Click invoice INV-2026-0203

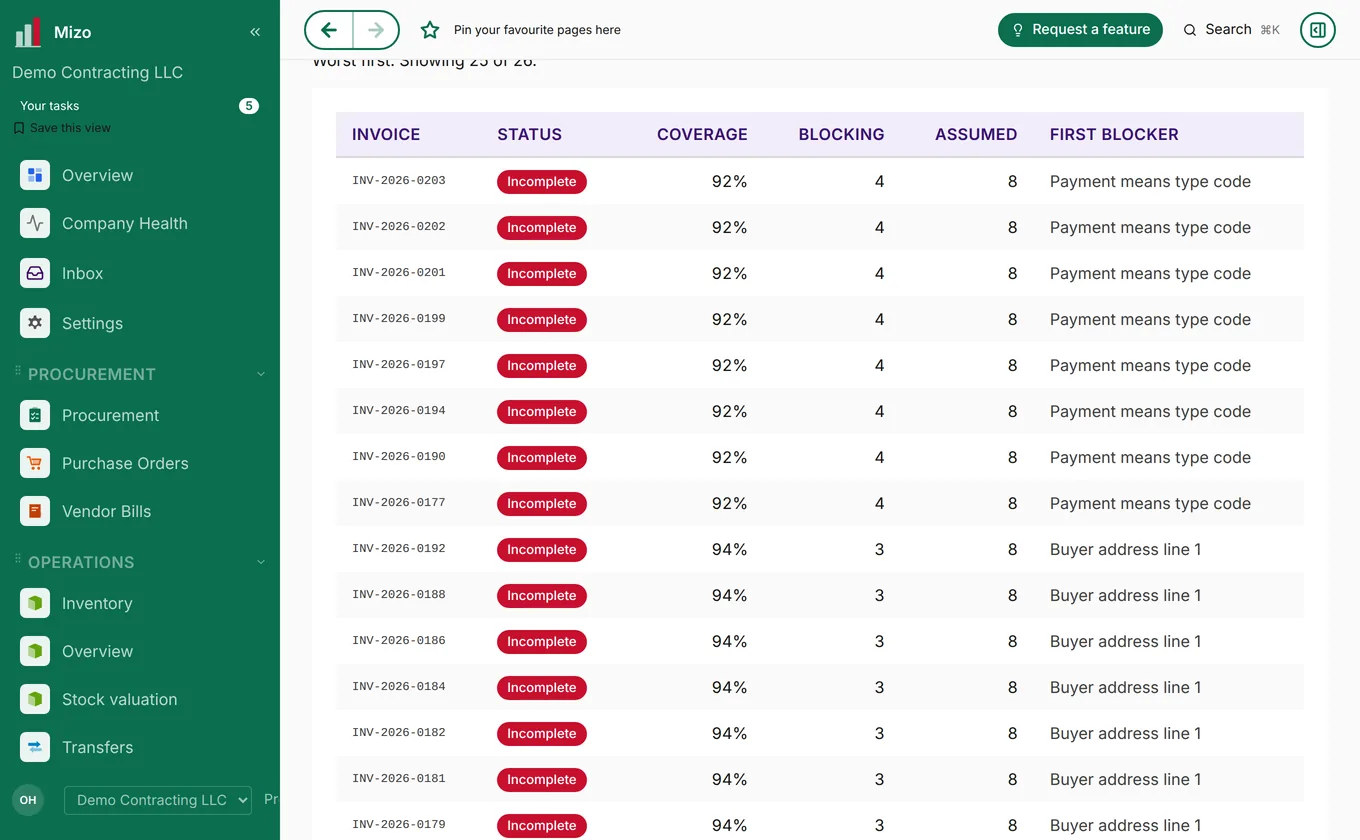(x=399, y=181)
